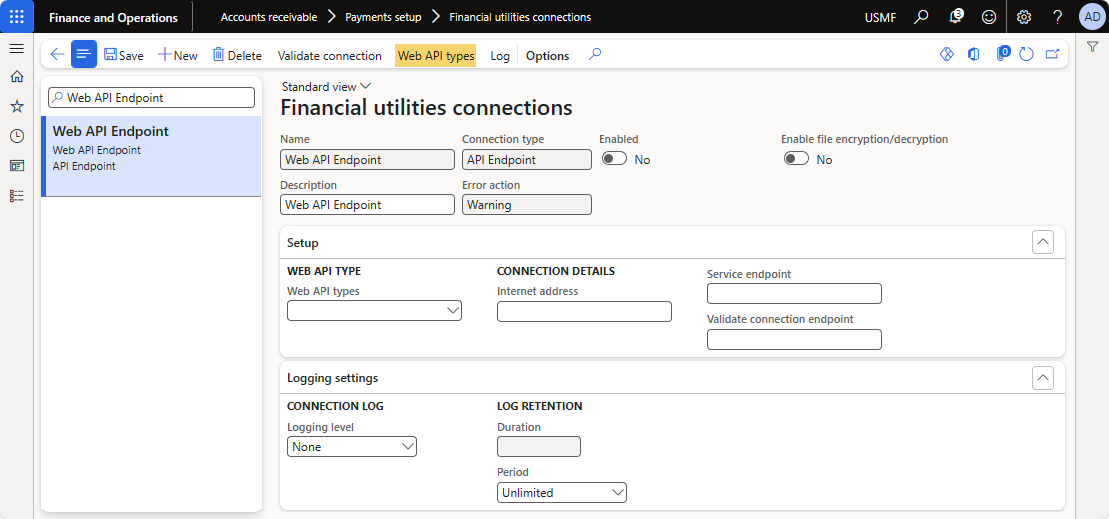The height and width of the screenshot is (519, 1109).
Task: Open the settings gear icon
Action: point(1023,17)
